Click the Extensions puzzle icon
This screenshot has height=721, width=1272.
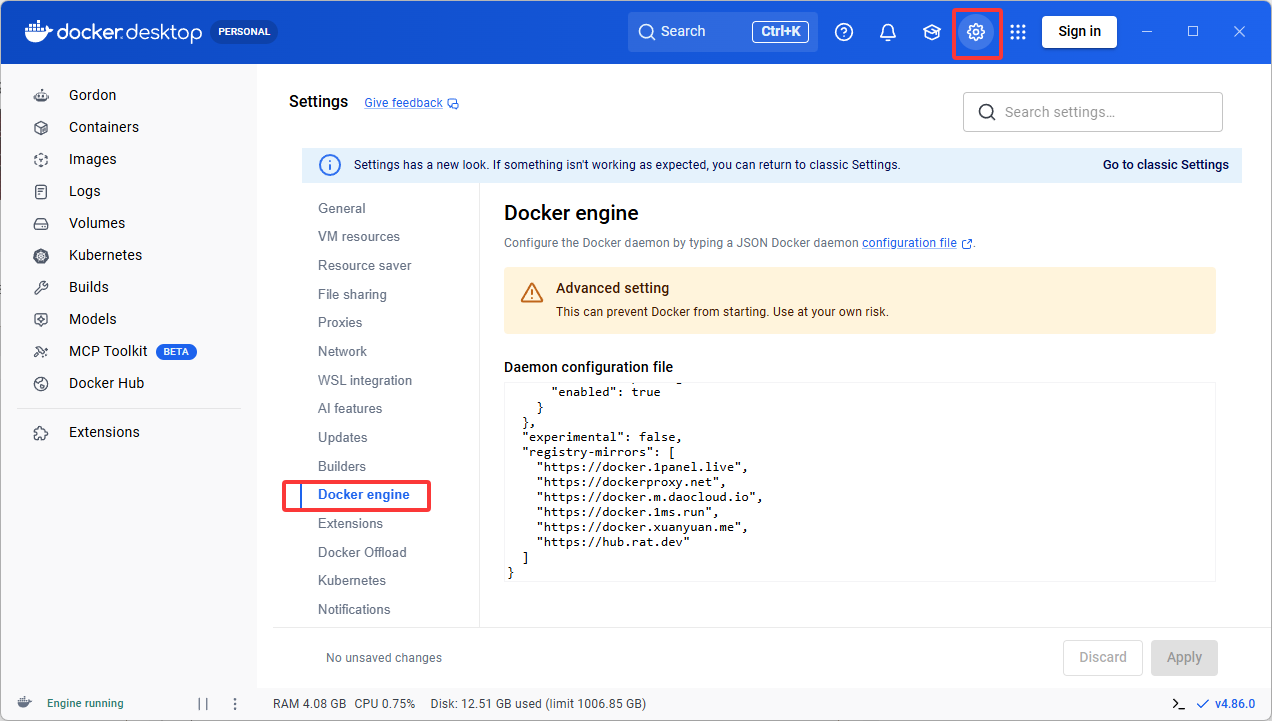[41, 433]
